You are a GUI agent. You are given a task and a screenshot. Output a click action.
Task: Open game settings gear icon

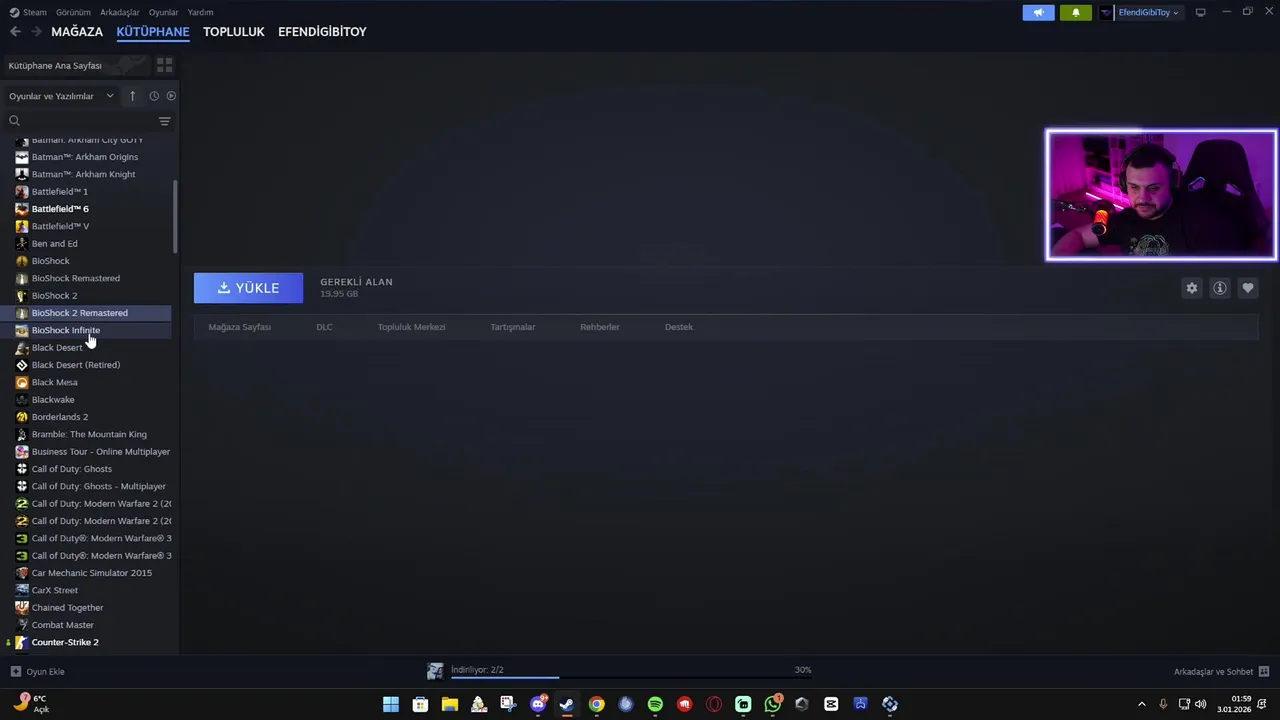click(1192, 288)
